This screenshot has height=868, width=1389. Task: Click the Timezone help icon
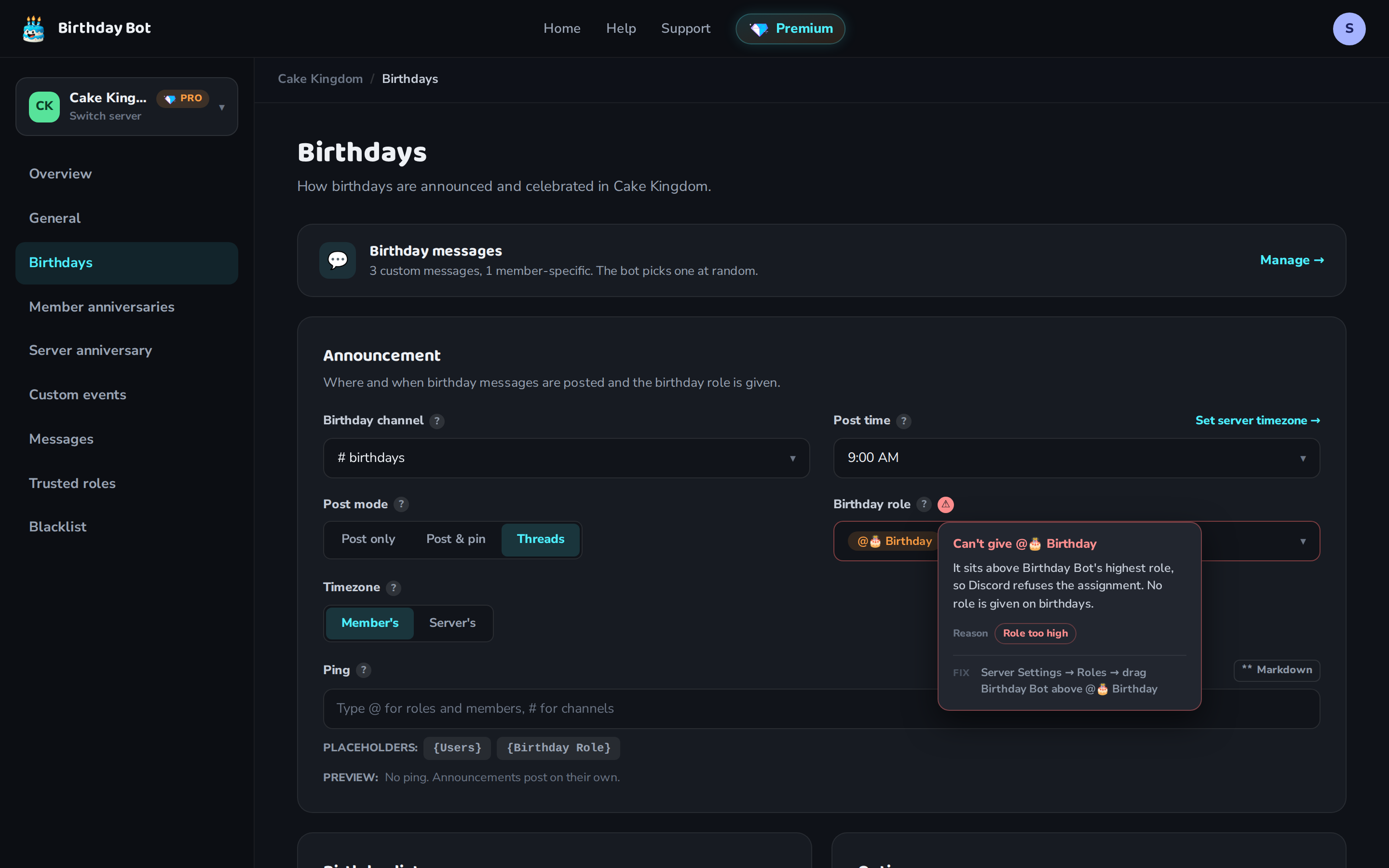(393, 587)
